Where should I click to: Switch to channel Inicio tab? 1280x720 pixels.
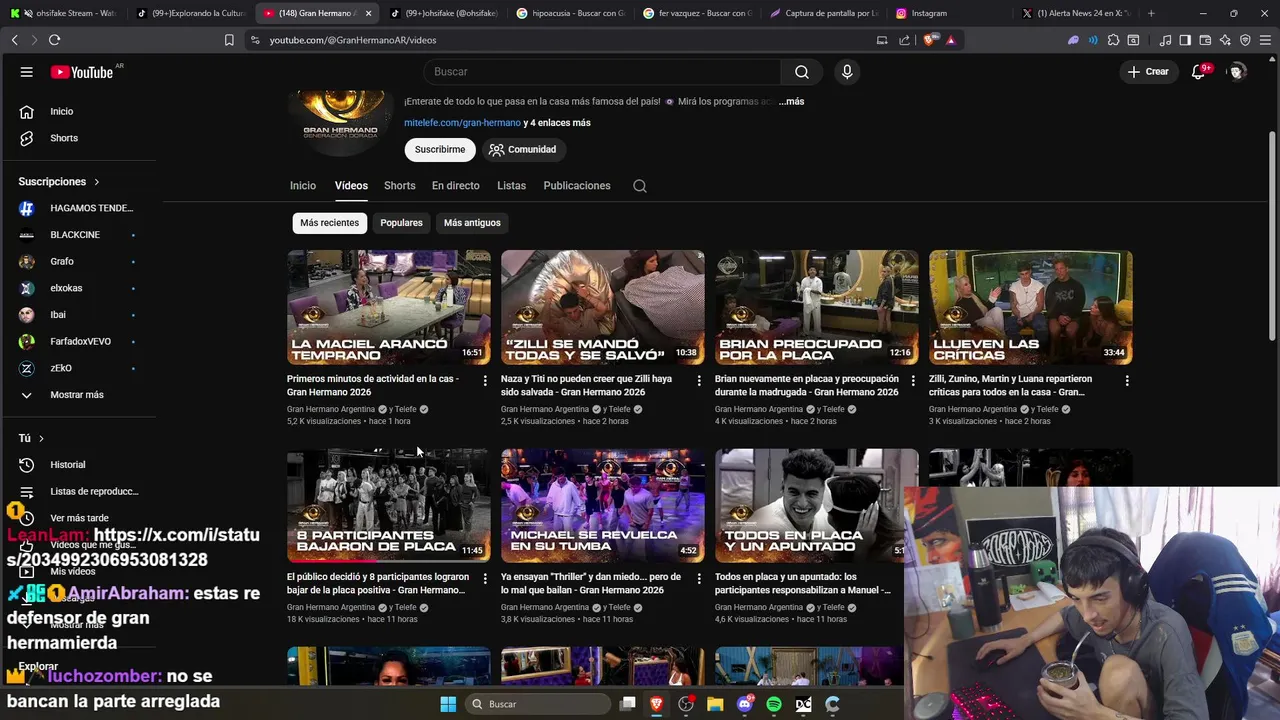303,186
